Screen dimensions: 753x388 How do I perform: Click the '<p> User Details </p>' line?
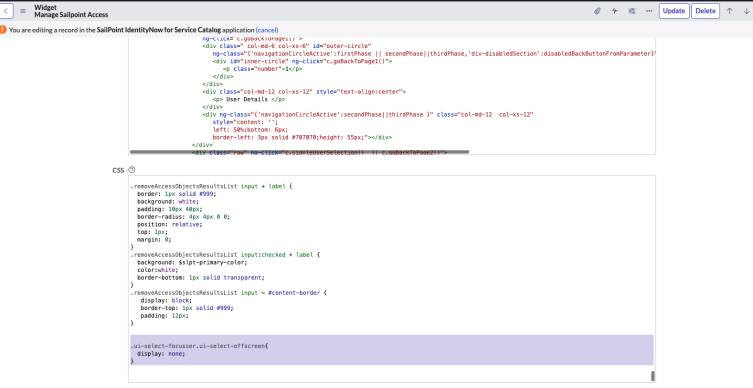pos(249,99)
